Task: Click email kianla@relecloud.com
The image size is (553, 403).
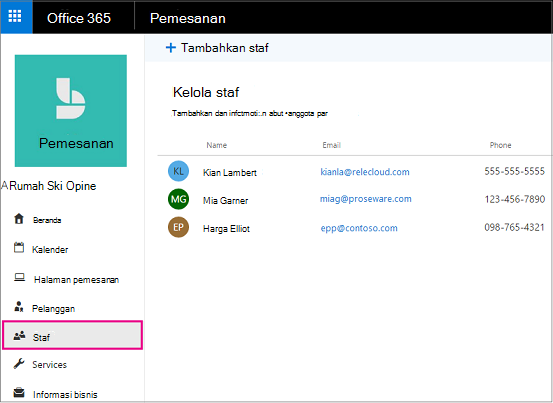Action: [x=365, y=172]
